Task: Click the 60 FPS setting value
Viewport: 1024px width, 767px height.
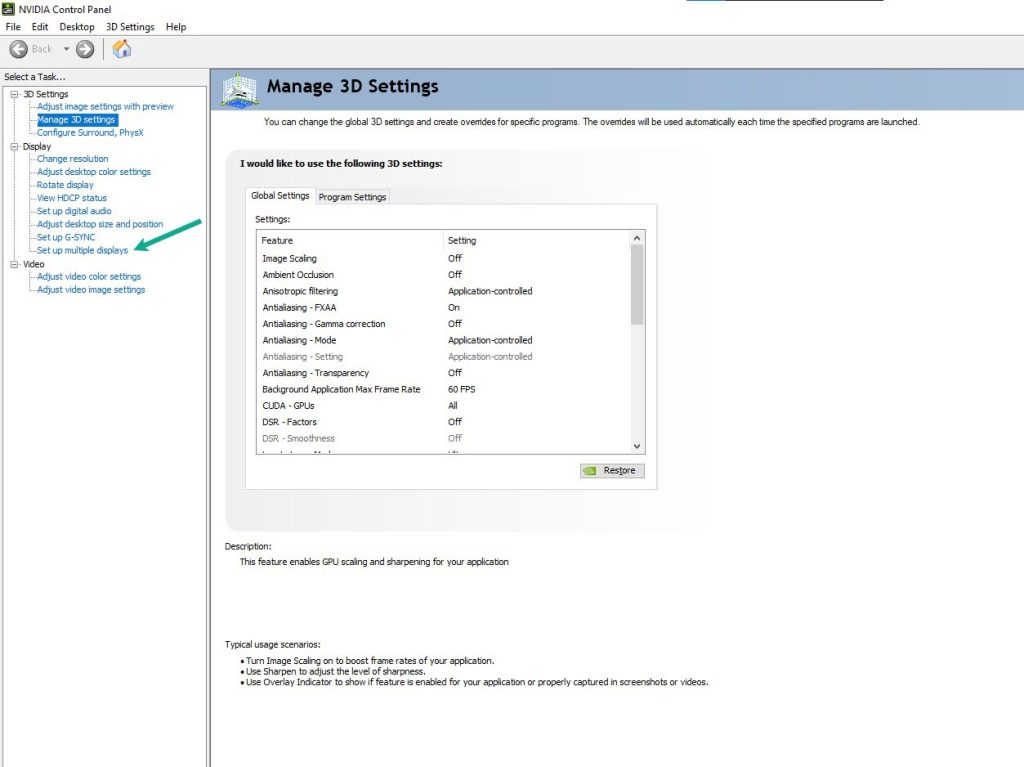Action: (462, 389)
